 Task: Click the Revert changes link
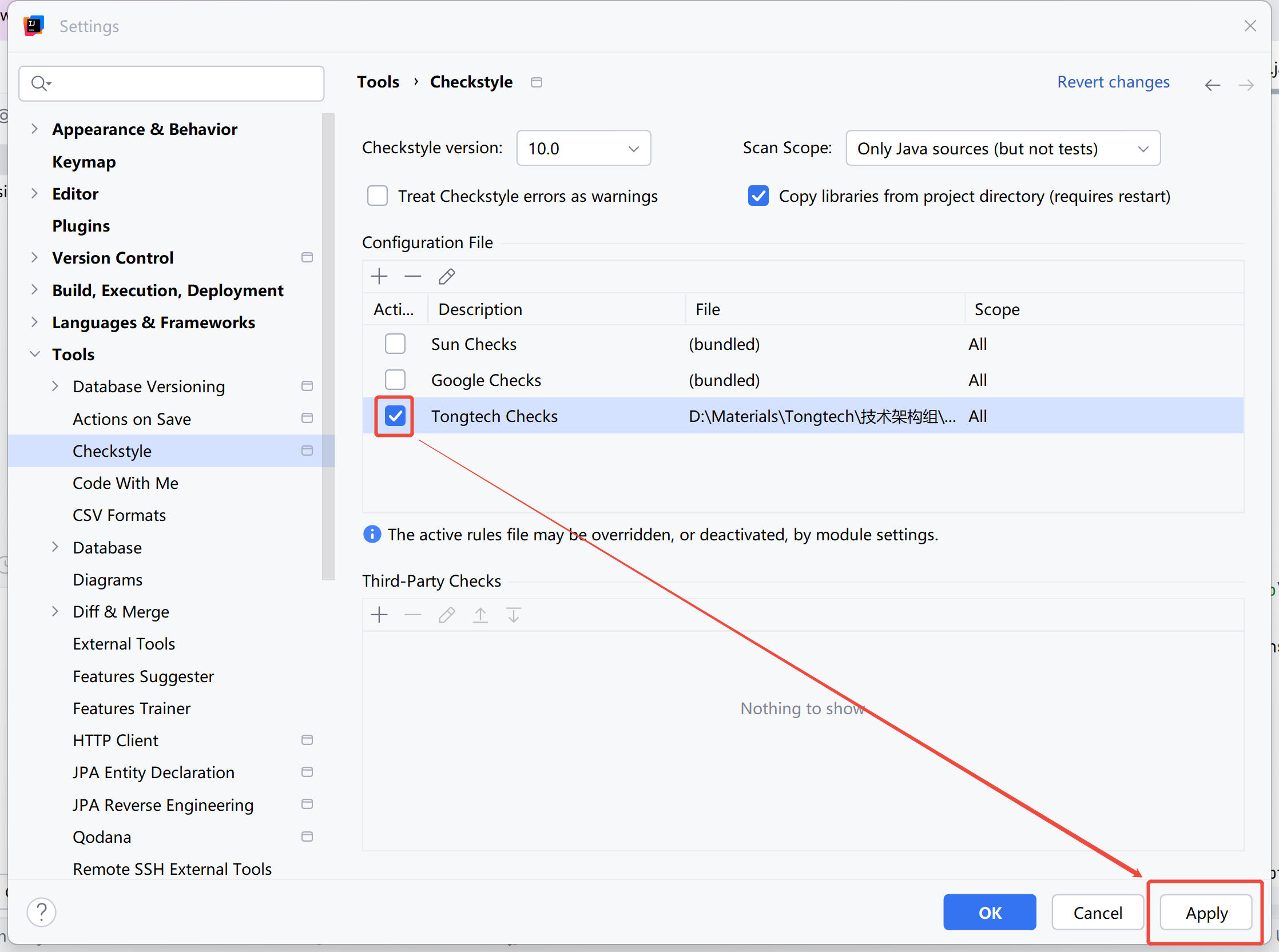point(1113,82)
